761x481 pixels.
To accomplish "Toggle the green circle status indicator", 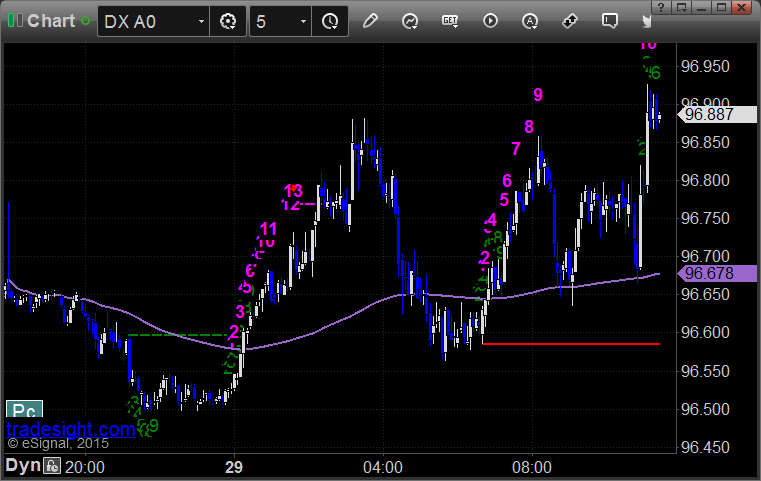I will pos(85,21).
